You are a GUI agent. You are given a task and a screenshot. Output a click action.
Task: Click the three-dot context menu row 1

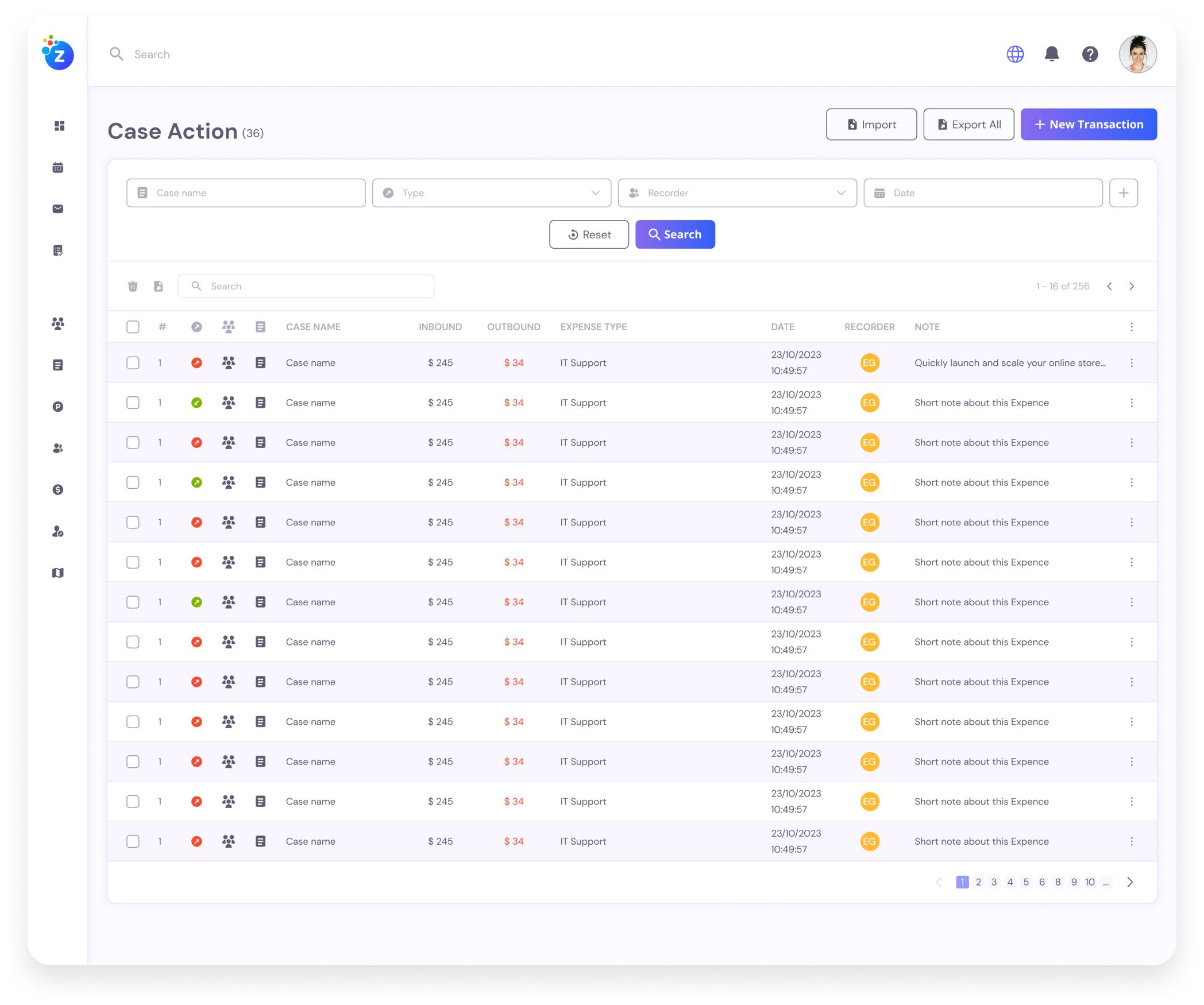[1132, 362]
